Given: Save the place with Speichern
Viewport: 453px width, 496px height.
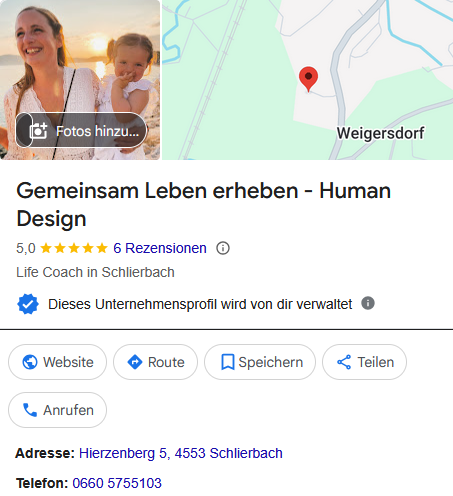Looking at the screenshot, I should (260, 362).
